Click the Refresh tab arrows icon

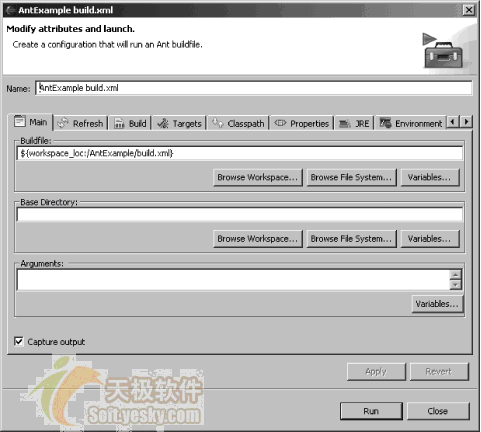63,123
